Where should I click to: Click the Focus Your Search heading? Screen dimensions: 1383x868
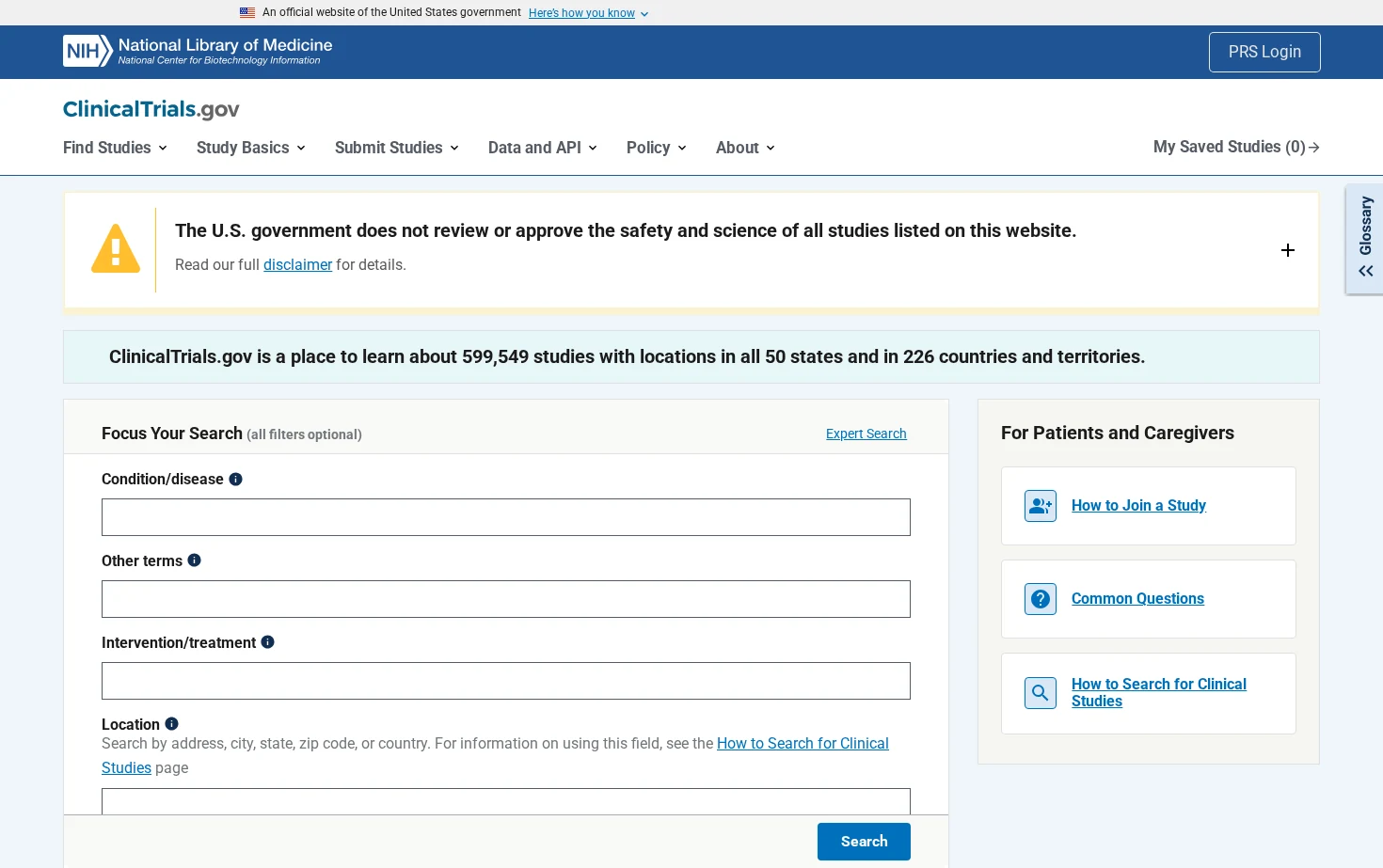point(172,434)
